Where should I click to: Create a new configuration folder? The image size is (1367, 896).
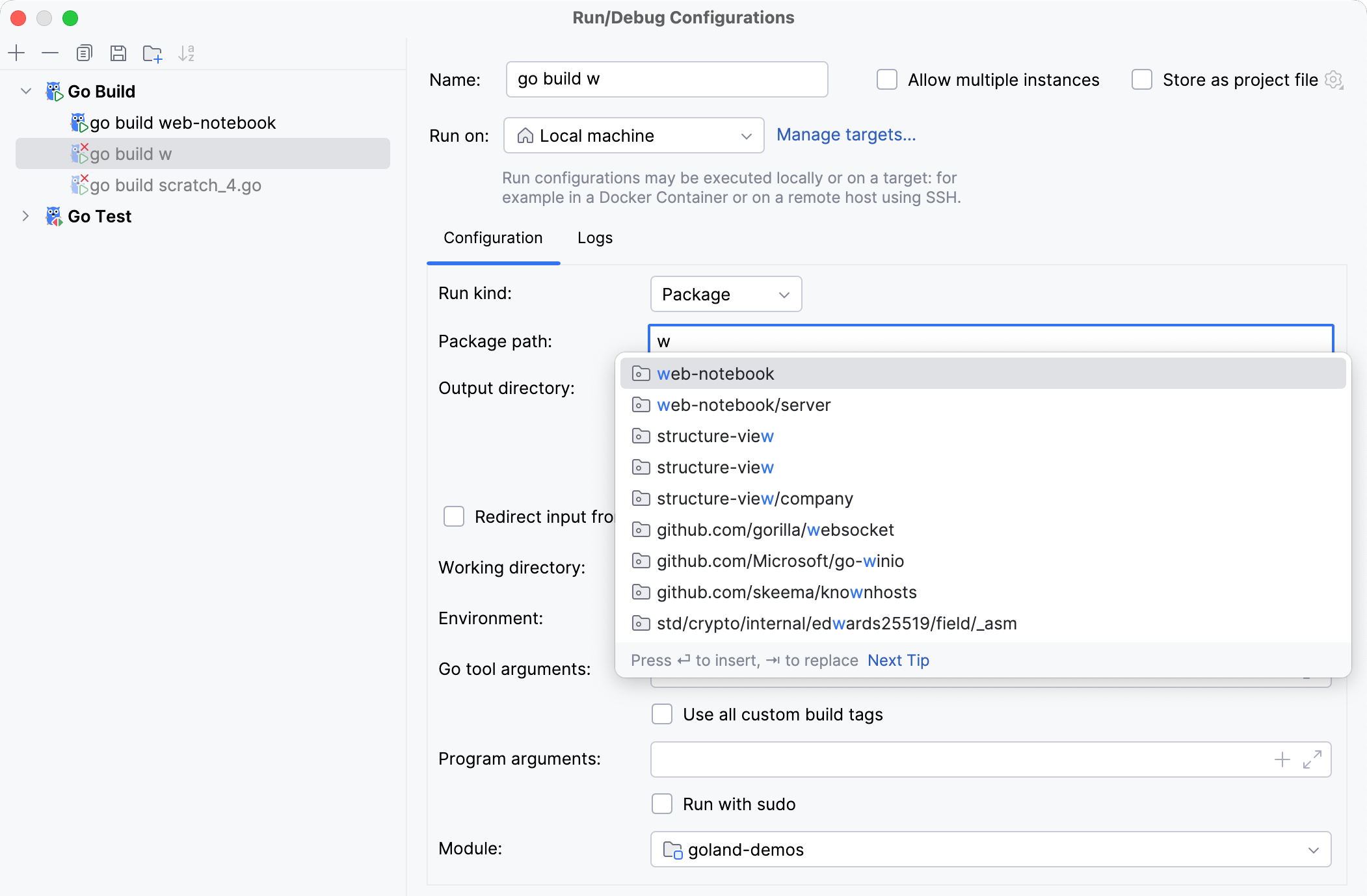point(153,53)
